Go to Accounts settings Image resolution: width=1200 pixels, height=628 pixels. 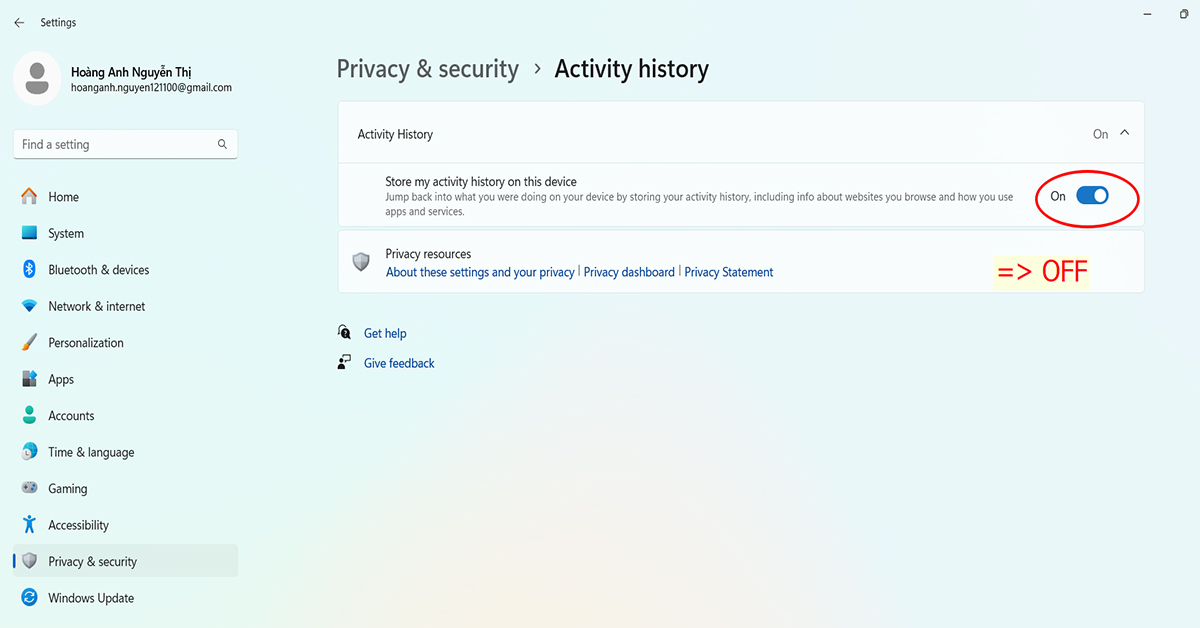click(x=71, y=416)
